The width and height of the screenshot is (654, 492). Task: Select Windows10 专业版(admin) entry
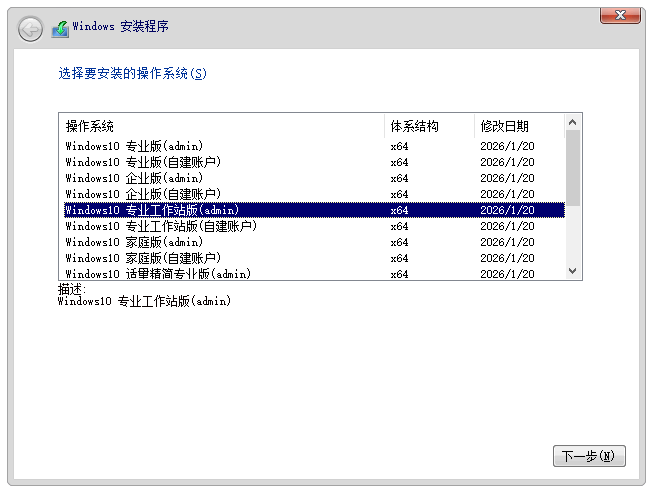click(x=134, y=146)
